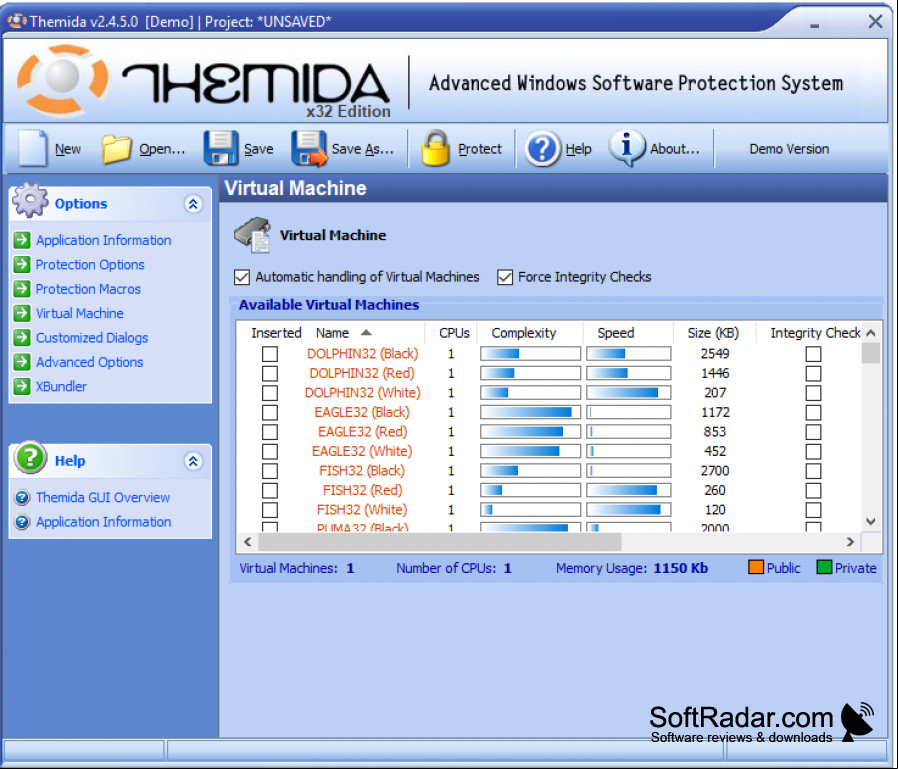Click the Save As floppy icon

[309, 148]
